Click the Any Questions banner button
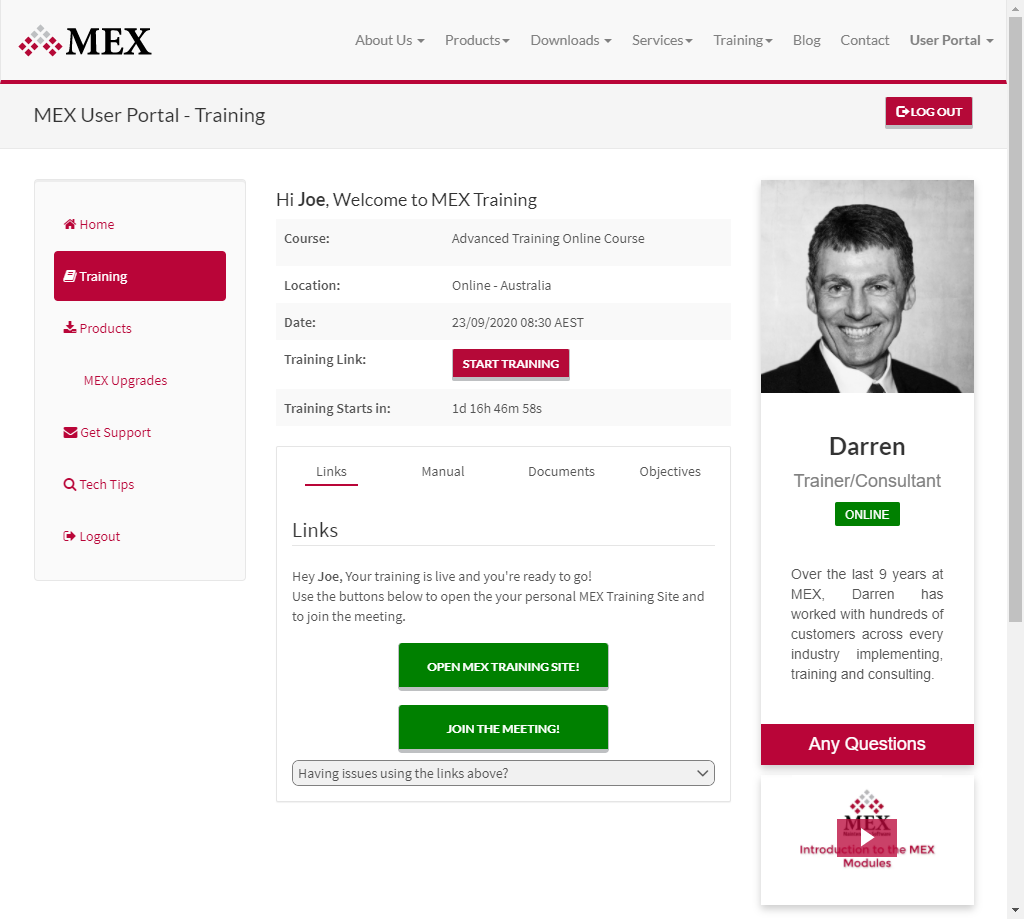Image resolution: width=1024 pixels, height=919 pixels. [x=867, y=744]
